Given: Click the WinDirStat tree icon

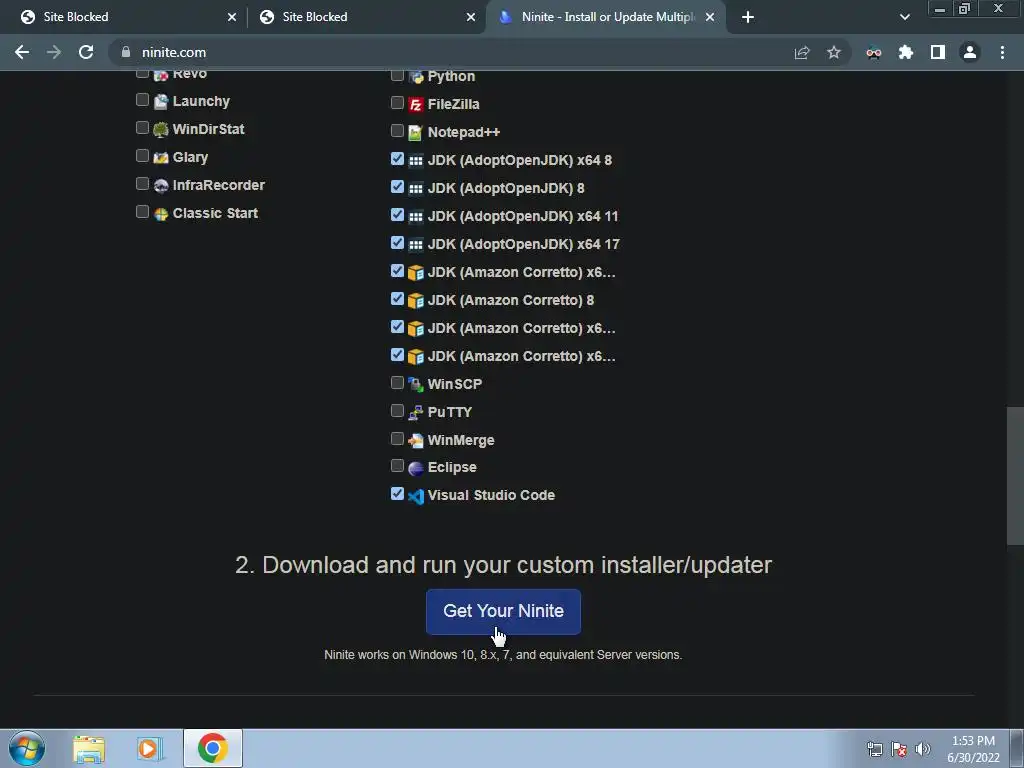Looking at the screenshot, I should click(x=161, y=130).
